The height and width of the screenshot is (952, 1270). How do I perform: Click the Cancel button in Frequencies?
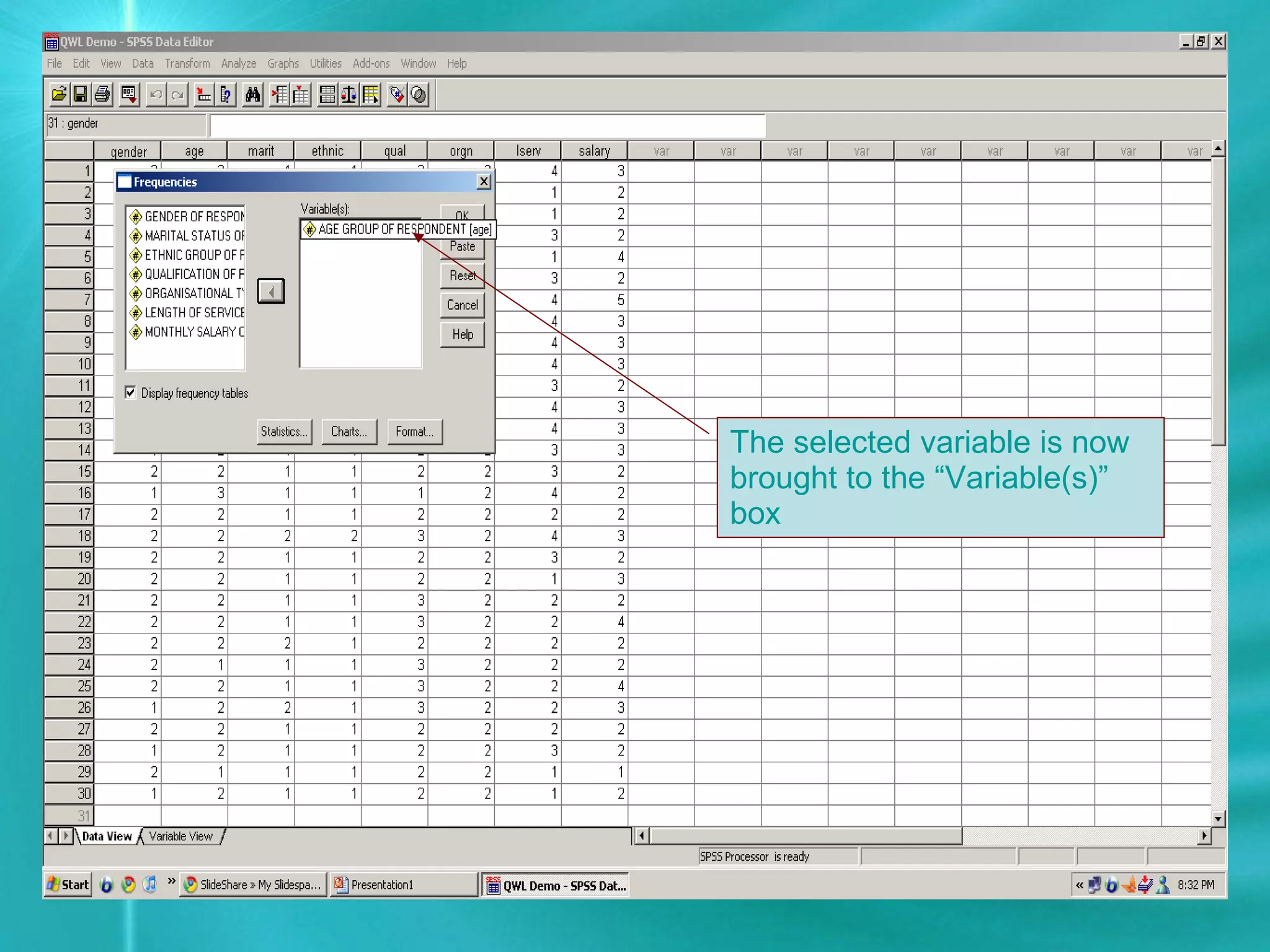click(x=463, y=305)
